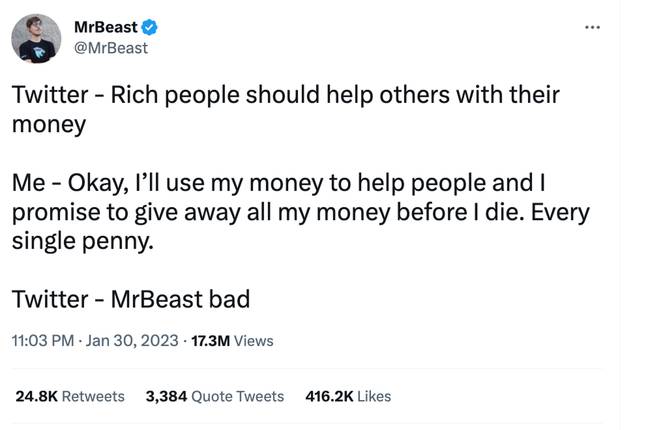The width and height of the screenshot is (648, 430).
Task: Click the 3,384 quote count number
Action: pyautogui.click(x=166, y=396)
